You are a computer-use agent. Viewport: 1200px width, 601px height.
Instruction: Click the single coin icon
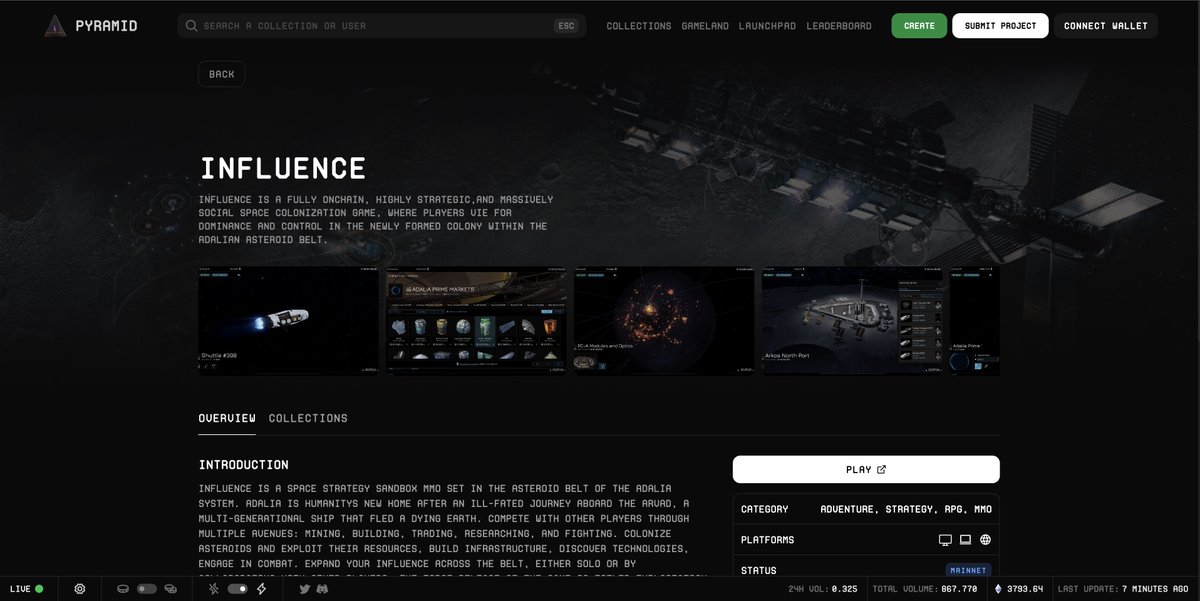tap(123, 589)
